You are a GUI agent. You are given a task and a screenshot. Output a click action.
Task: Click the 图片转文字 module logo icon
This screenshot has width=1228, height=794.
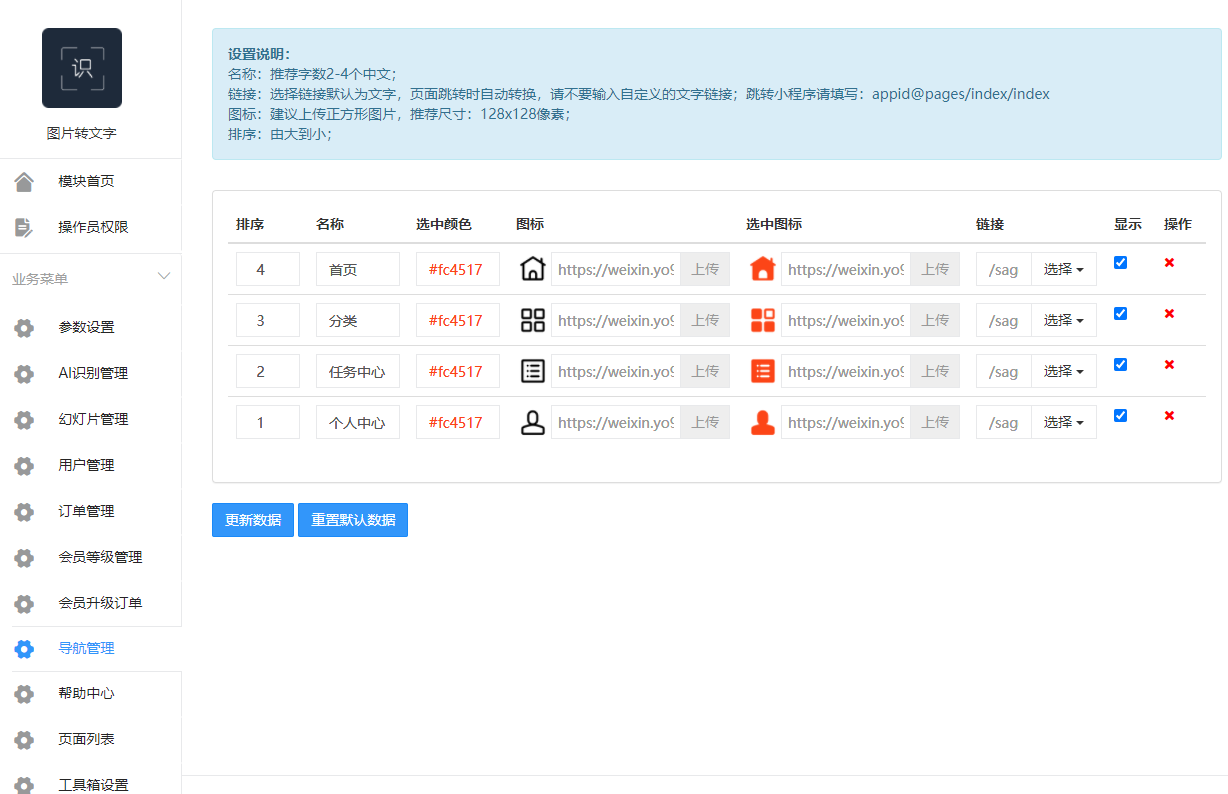pyautogui.click(x=82, y=68)
